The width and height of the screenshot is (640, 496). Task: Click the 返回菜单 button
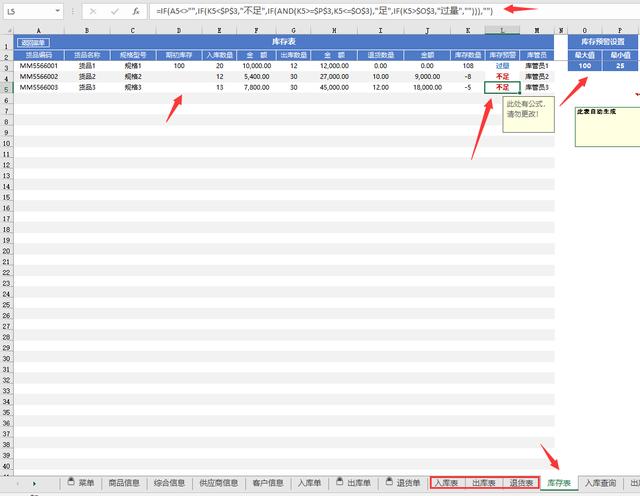click(33, 44)
